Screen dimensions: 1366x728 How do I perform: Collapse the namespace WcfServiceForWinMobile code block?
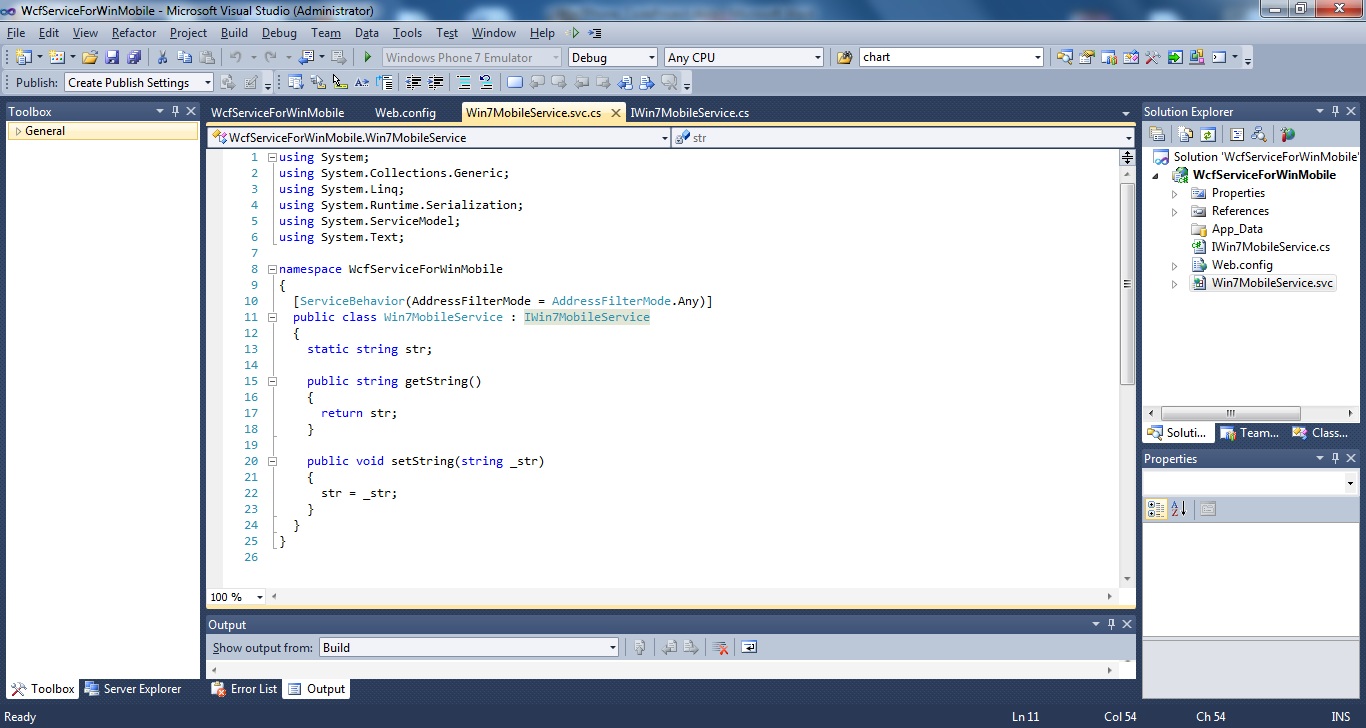click(x=272, y=269)
